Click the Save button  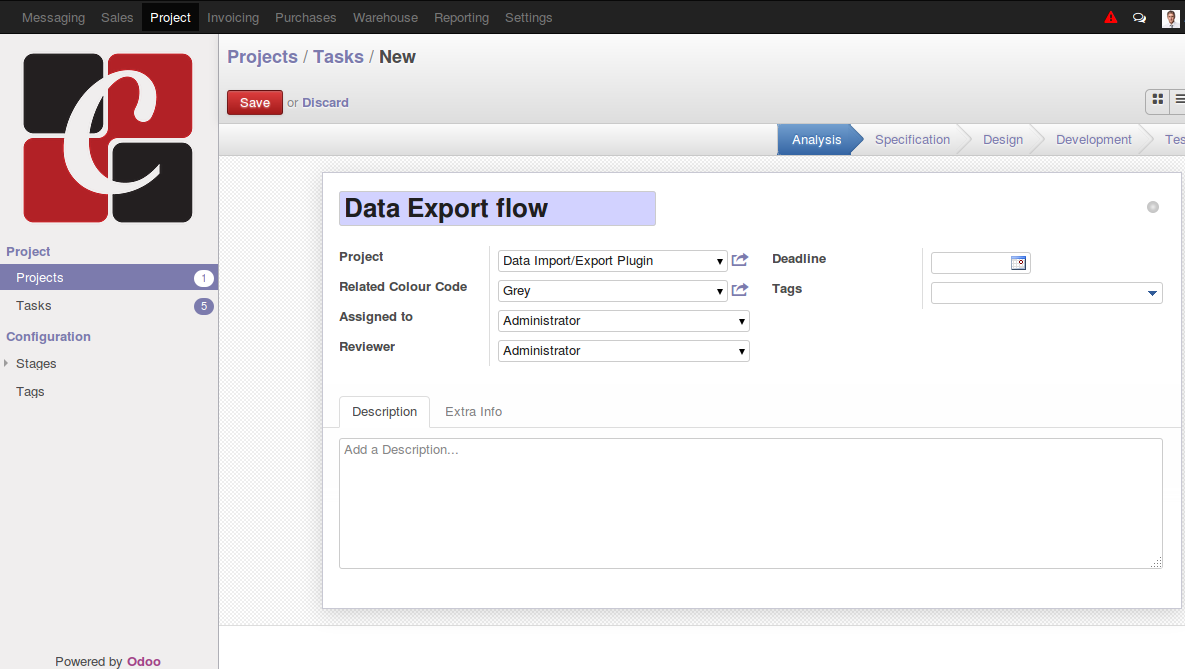pyautogui.click(x=255, y=103)
